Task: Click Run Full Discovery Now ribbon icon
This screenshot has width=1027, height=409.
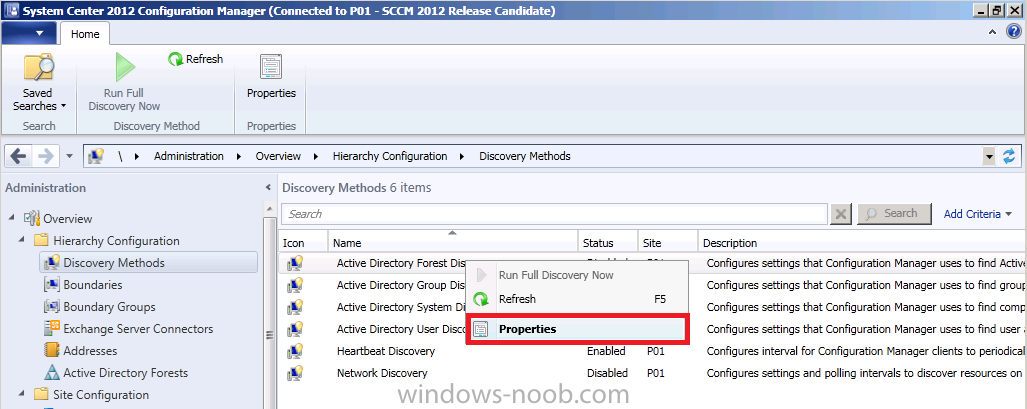Action: pyautogui.click(x=124, y=68)
